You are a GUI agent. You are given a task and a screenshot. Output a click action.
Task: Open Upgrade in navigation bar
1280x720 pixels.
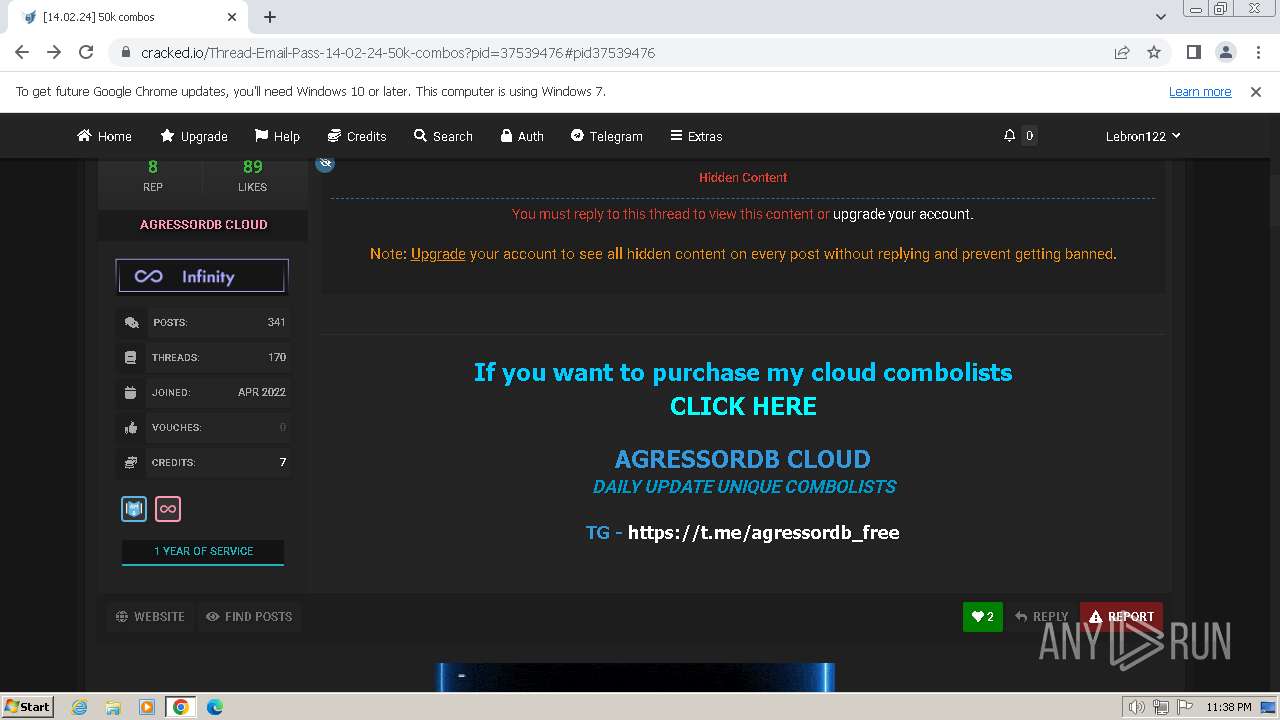194,136
